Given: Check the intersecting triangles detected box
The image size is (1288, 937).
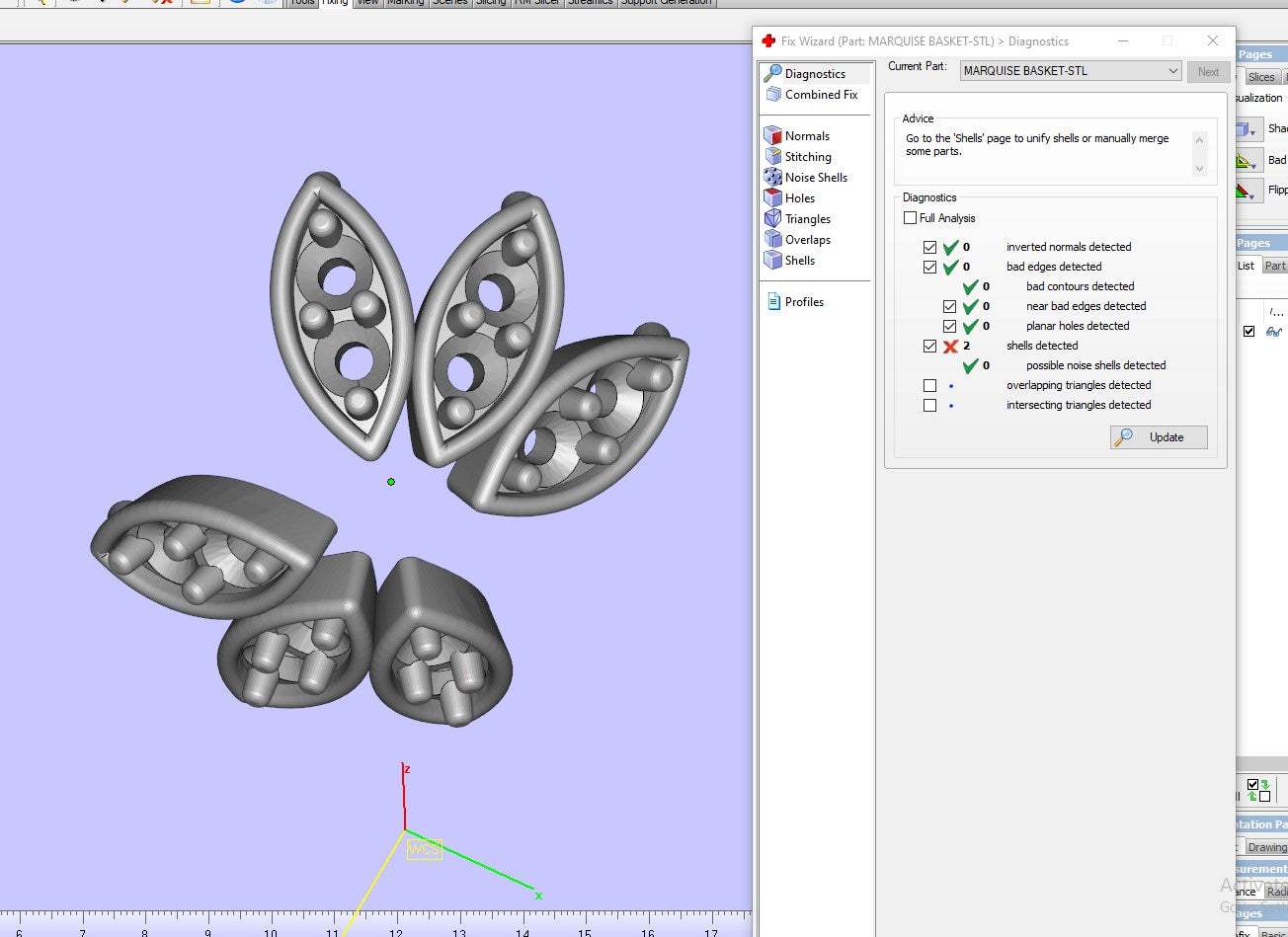Looking at the screenshot, I should coord(929,405).
